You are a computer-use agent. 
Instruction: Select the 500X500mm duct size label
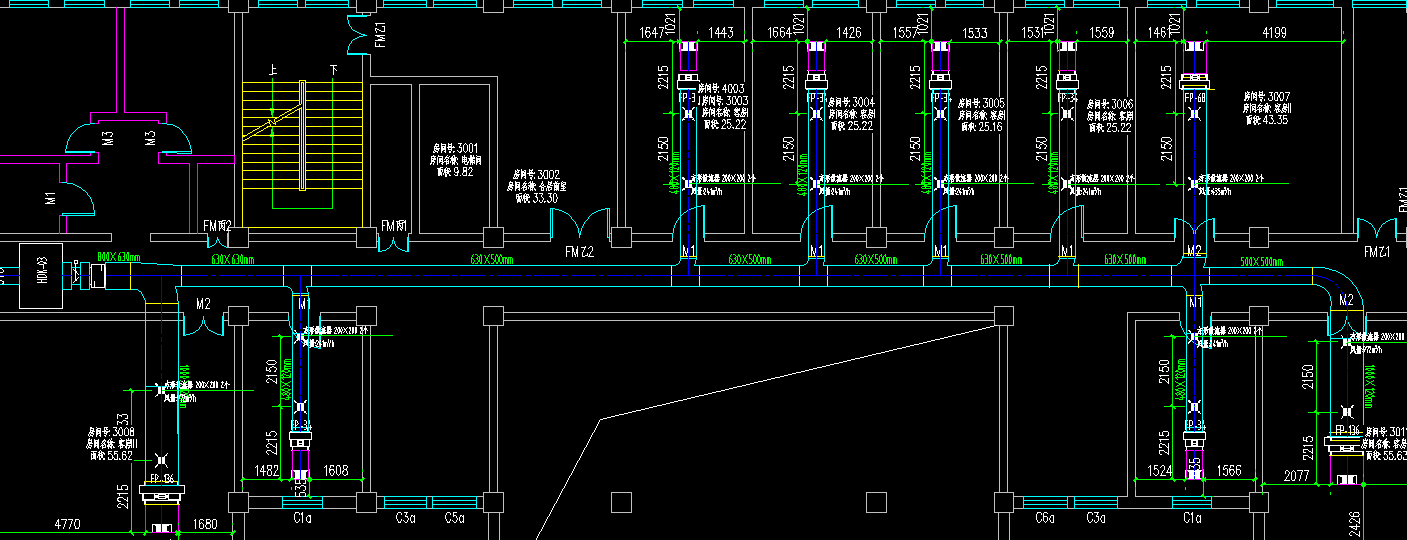1262,260
